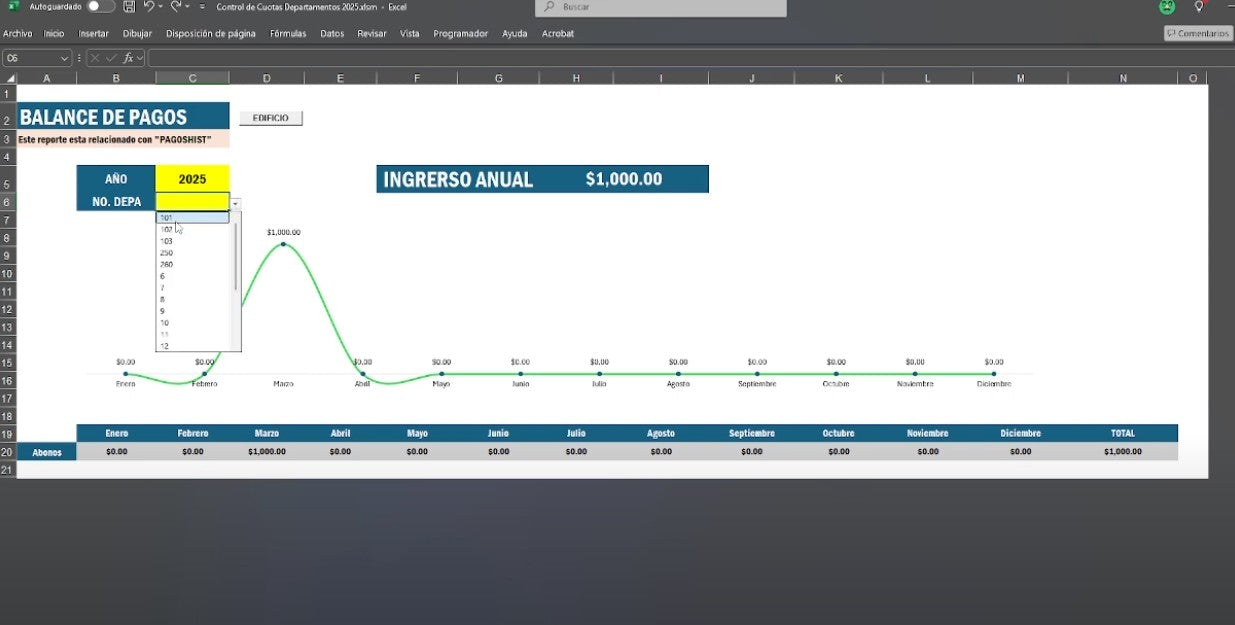Click the Cancel X icon on formula bar

(96, 57)
